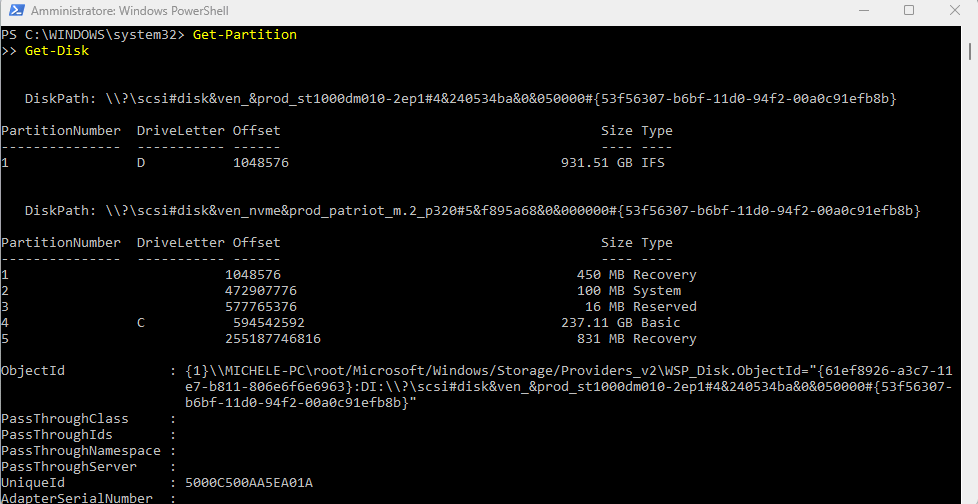978x504 pixels.
Task: Click the title 'Amministratore: Windows PowerShell'
Action: (x=130, y=11)
